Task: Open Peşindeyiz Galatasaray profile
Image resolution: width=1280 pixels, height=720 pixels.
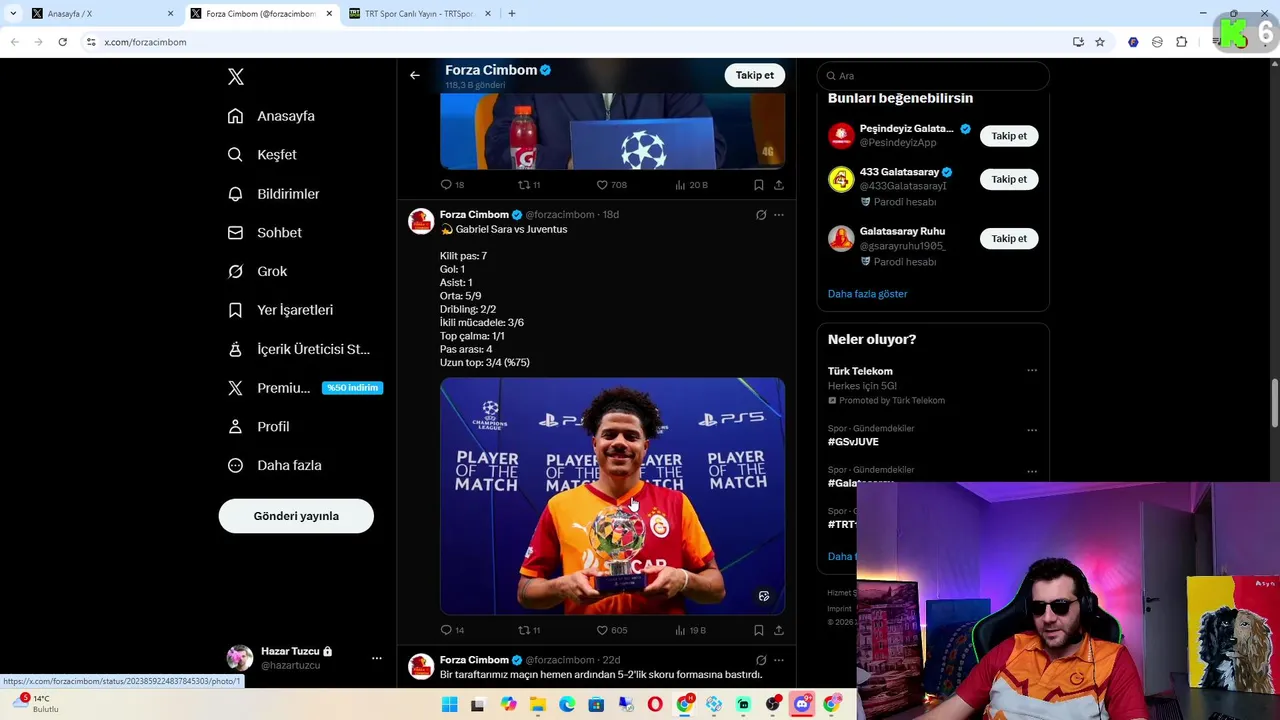Action: (x=907, y=129)
